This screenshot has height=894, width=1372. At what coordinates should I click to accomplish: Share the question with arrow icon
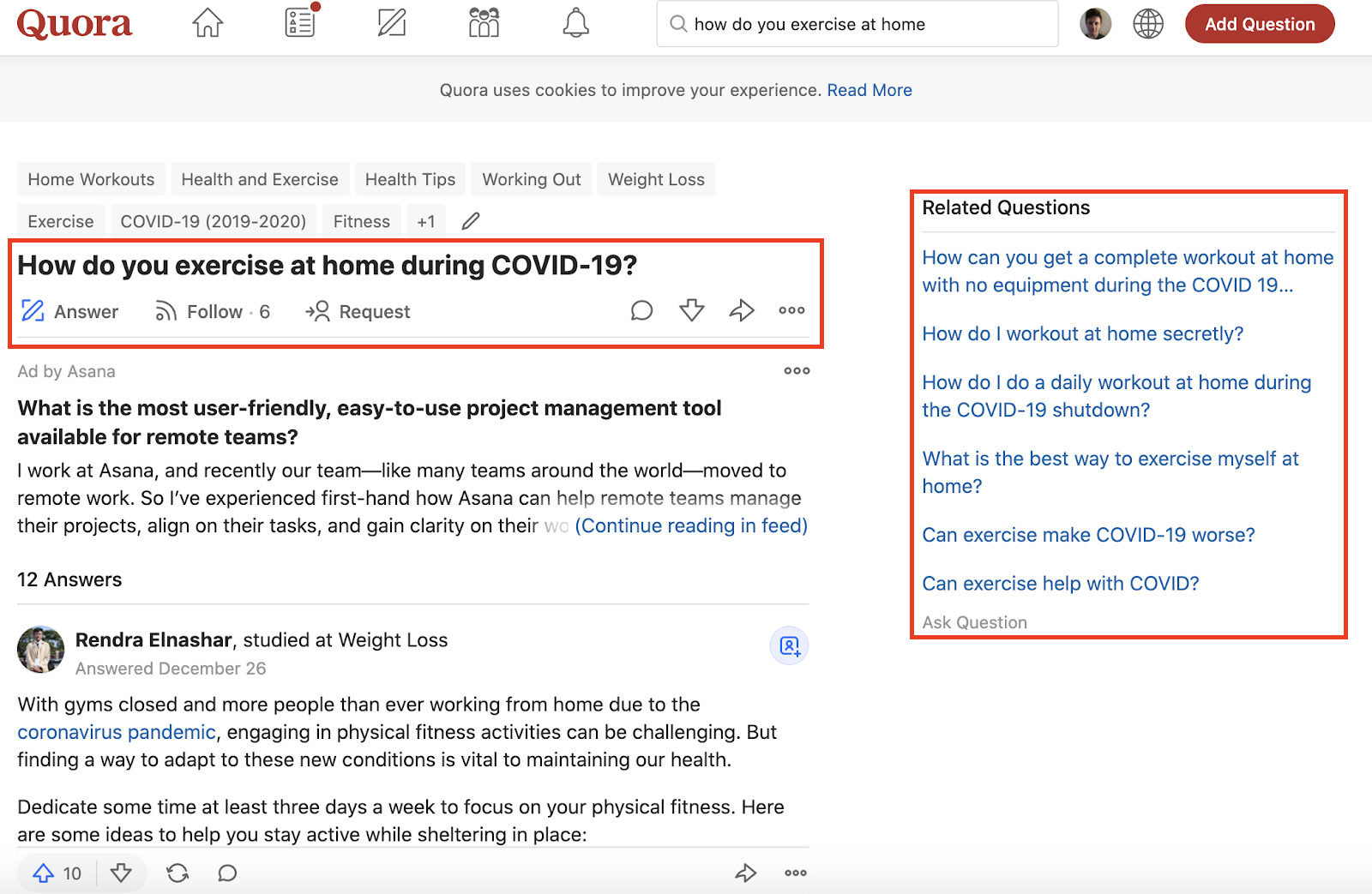742,310
